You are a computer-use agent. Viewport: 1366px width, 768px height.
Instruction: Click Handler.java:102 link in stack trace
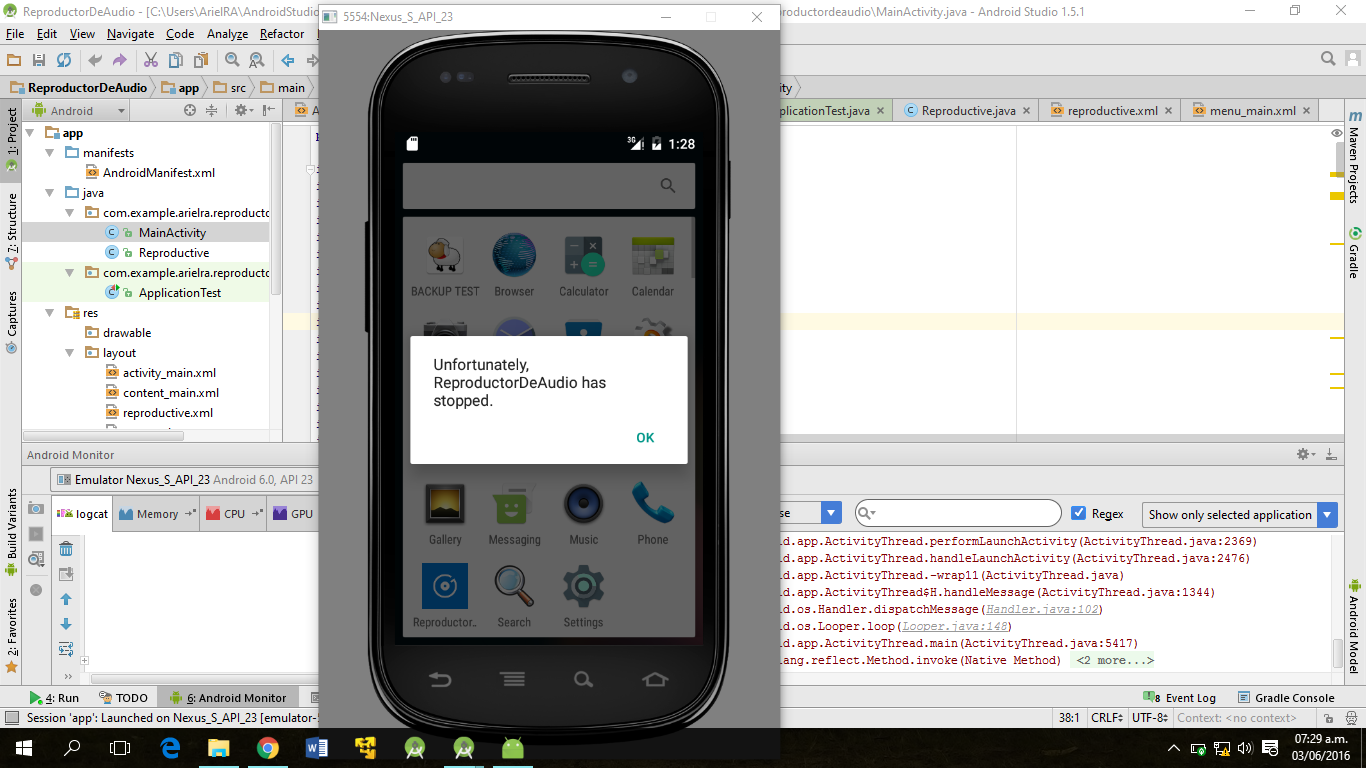pyautogui.click(x=1042, y=609)
